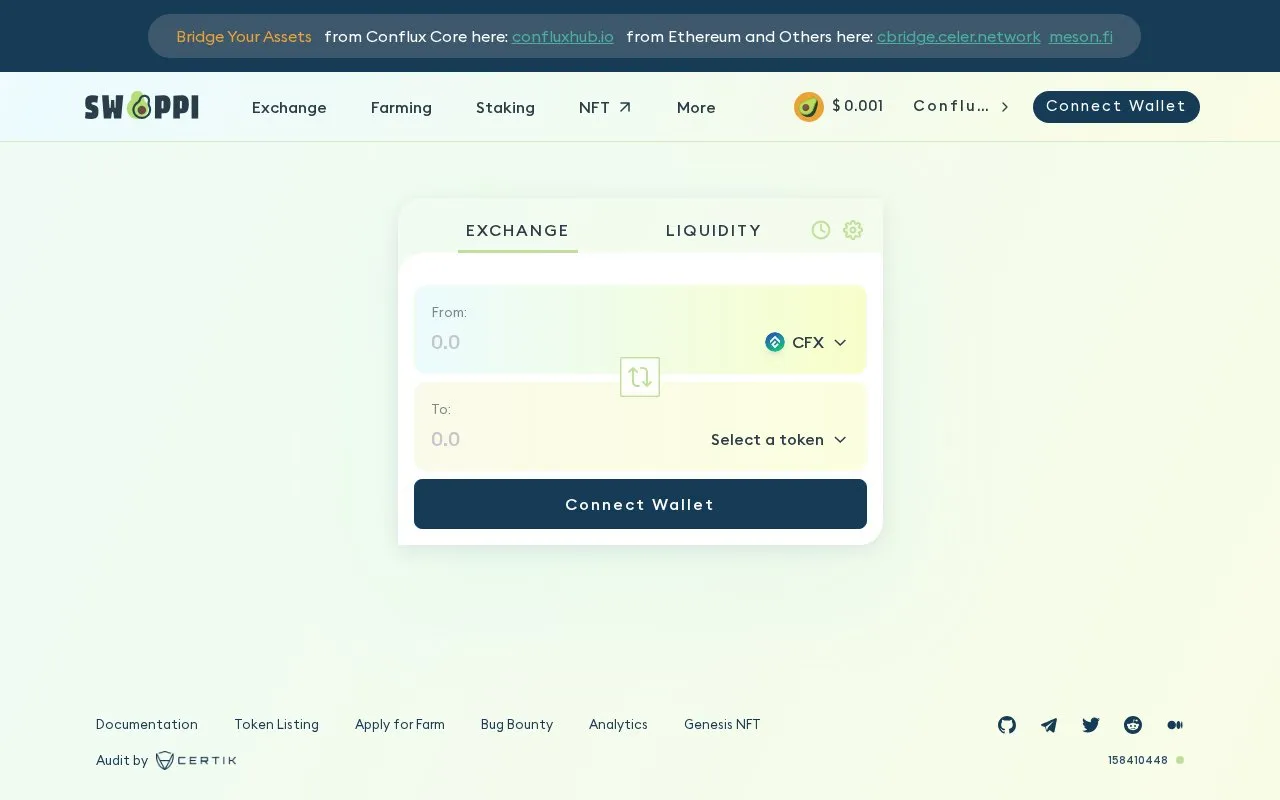1280x800 pixels.
Task: Click the Bridge Your Assets text
Action: click(244, 37)
